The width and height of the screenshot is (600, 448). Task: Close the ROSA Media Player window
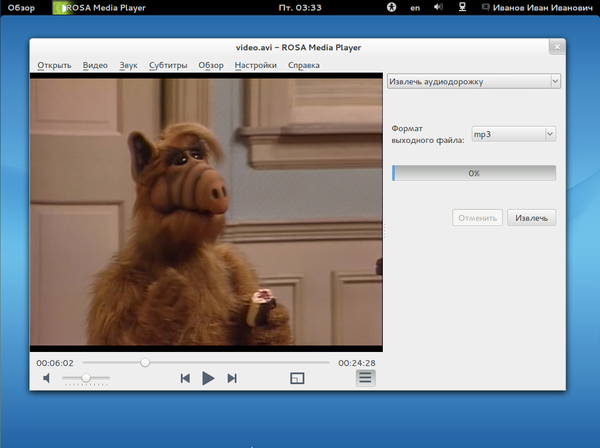click(557, 47)
